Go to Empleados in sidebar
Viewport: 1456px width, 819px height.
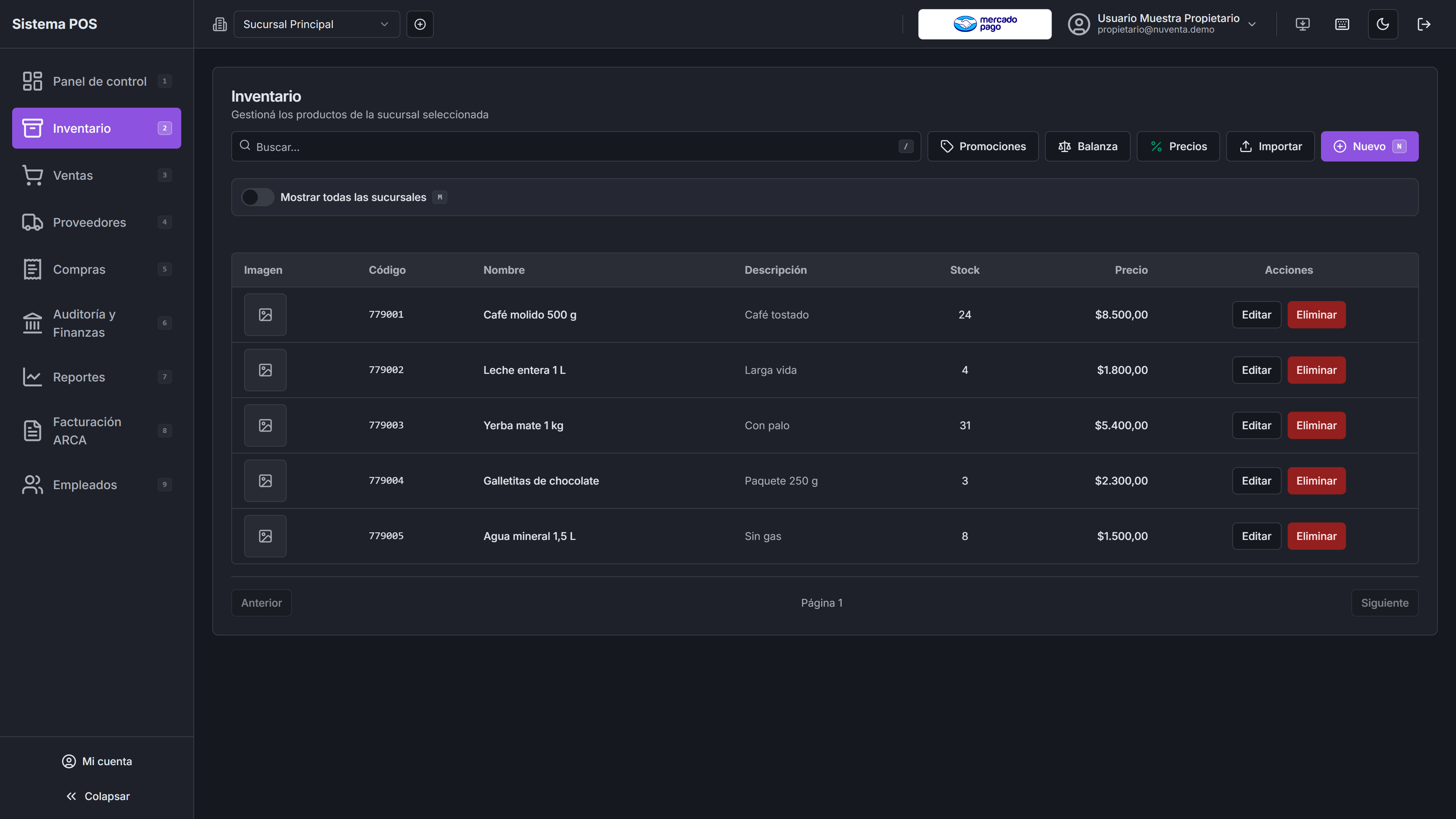click(97, 485)
